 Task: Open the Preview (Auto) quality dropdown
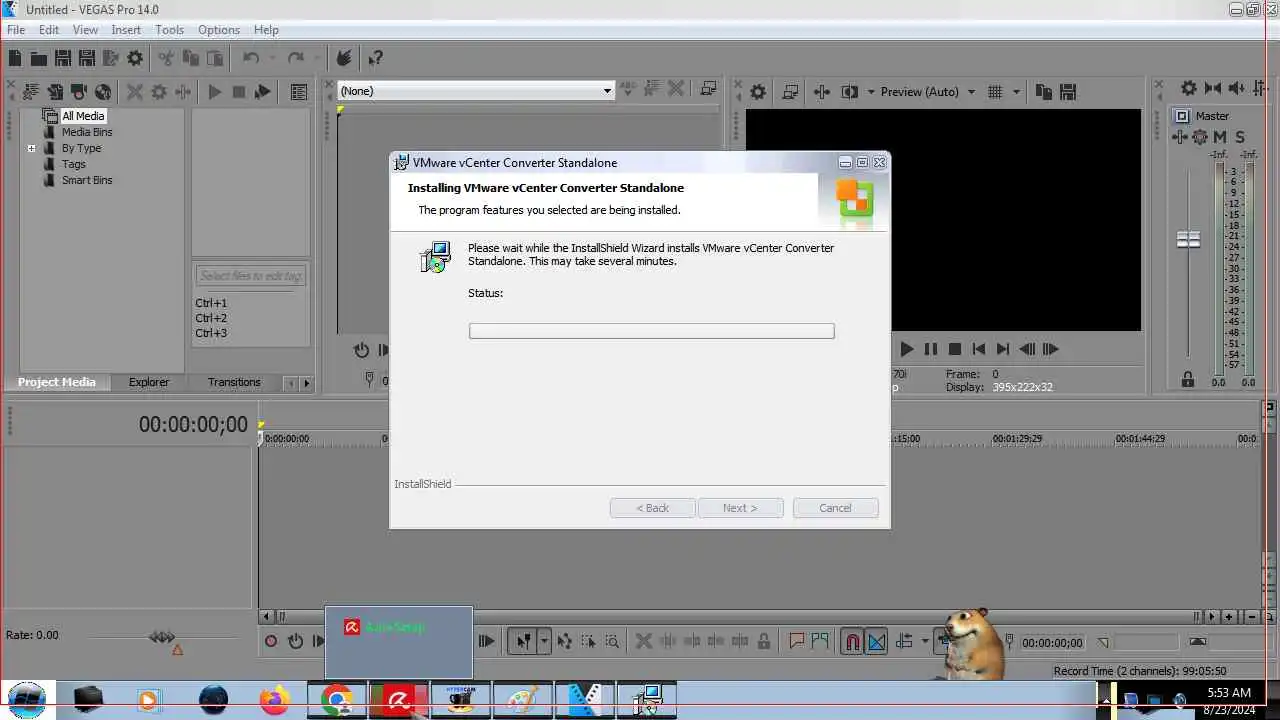click(x=970, y=91)
